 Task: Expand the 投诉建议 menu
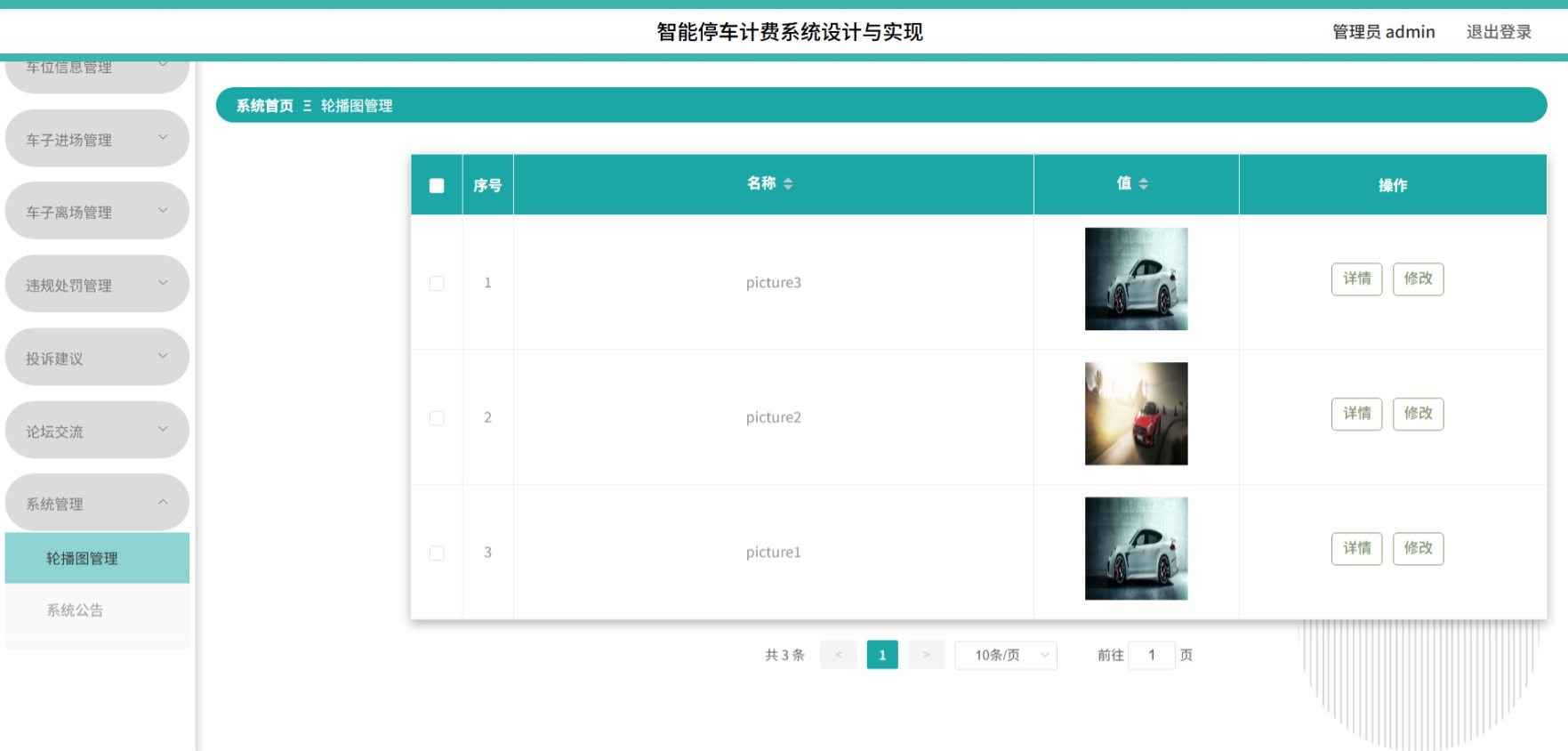[x=97, y=358]
